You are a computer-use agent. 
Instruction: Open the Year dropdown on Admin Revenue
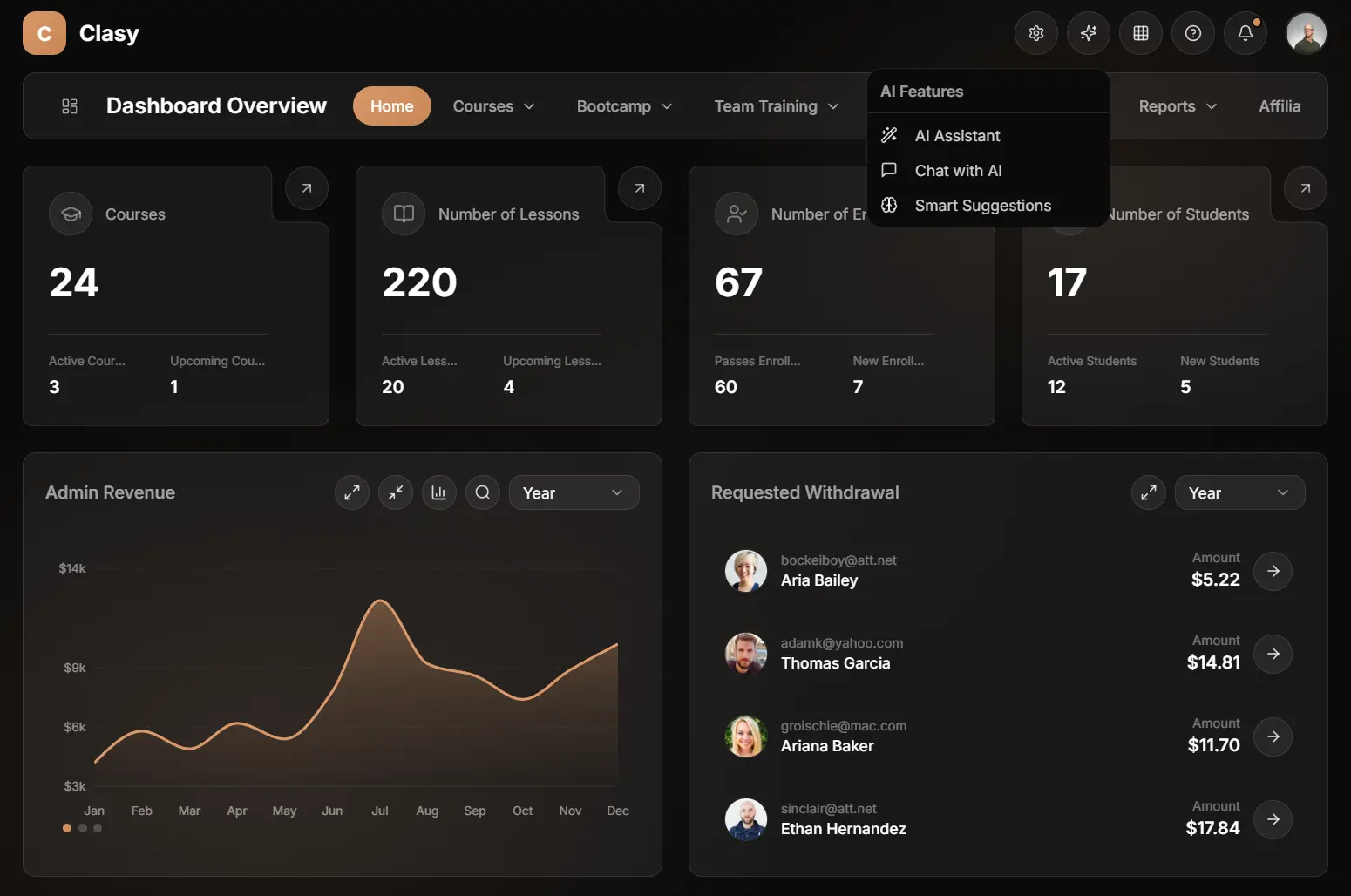click(574, 492)
